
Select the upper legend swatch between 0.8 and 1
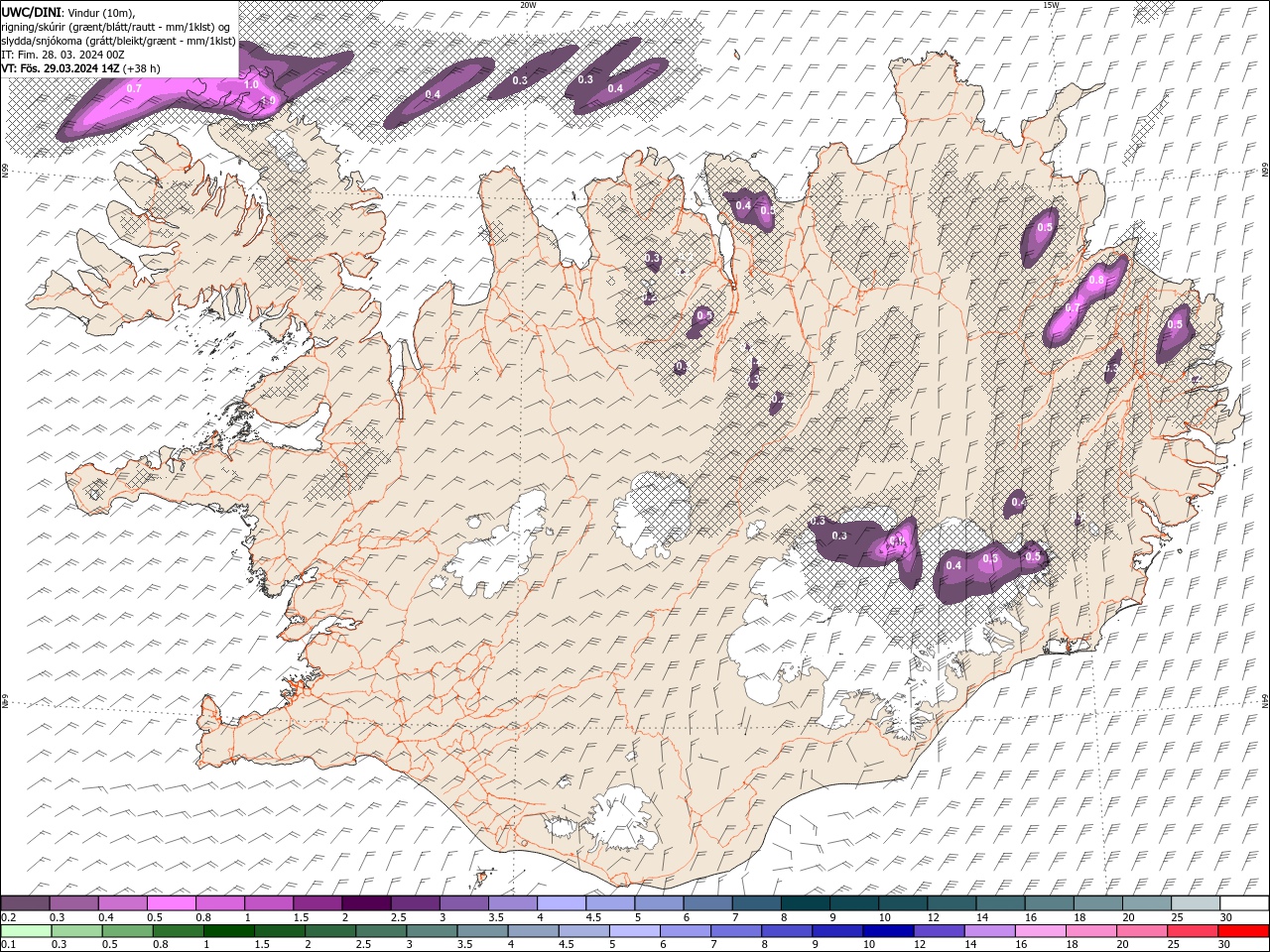point(220,903)
